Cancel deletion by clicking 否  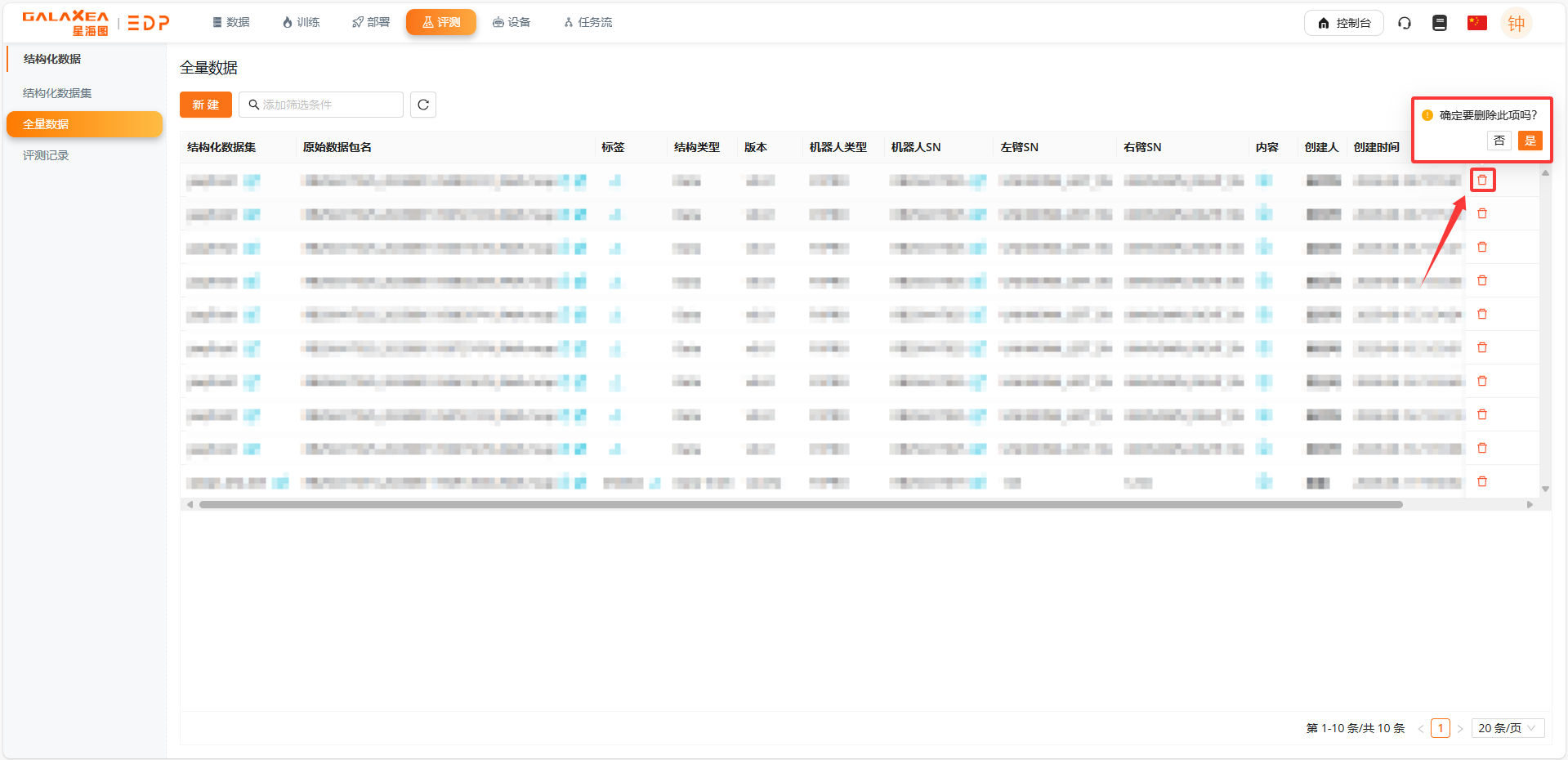1499,141
